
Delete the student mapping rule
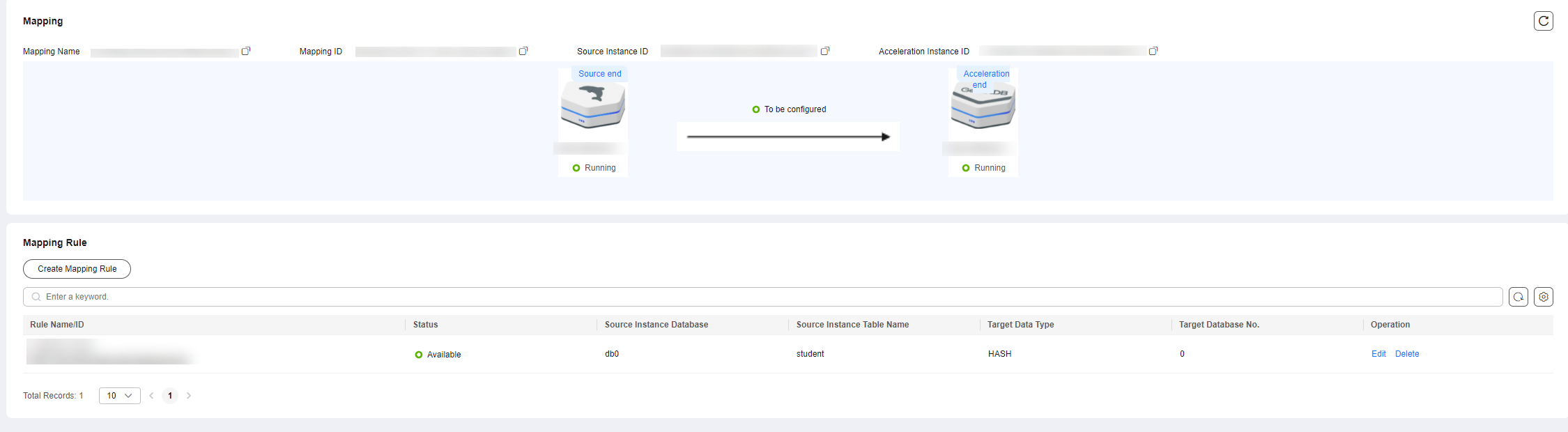1406,354
